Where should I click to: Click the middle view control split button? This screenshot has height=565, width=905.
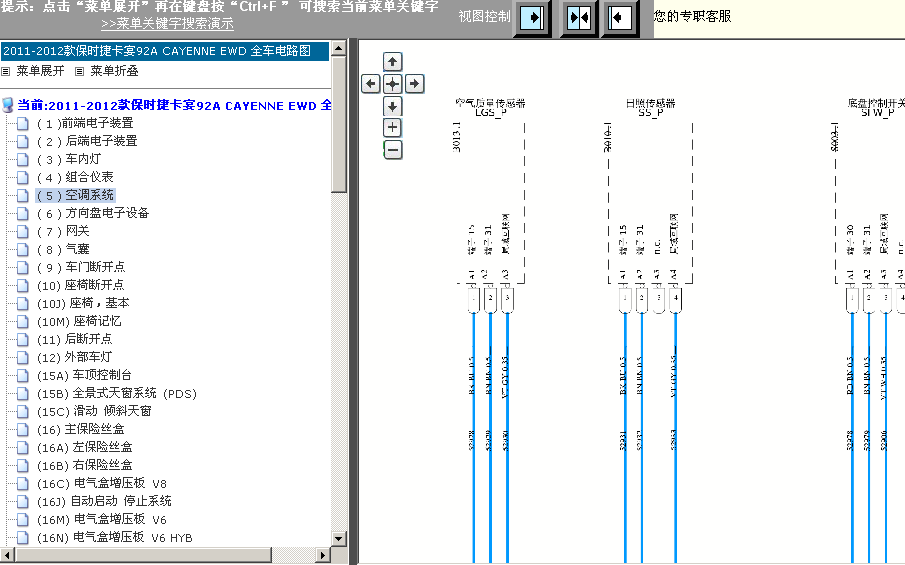pyautogui.click(x=579, y=18)
